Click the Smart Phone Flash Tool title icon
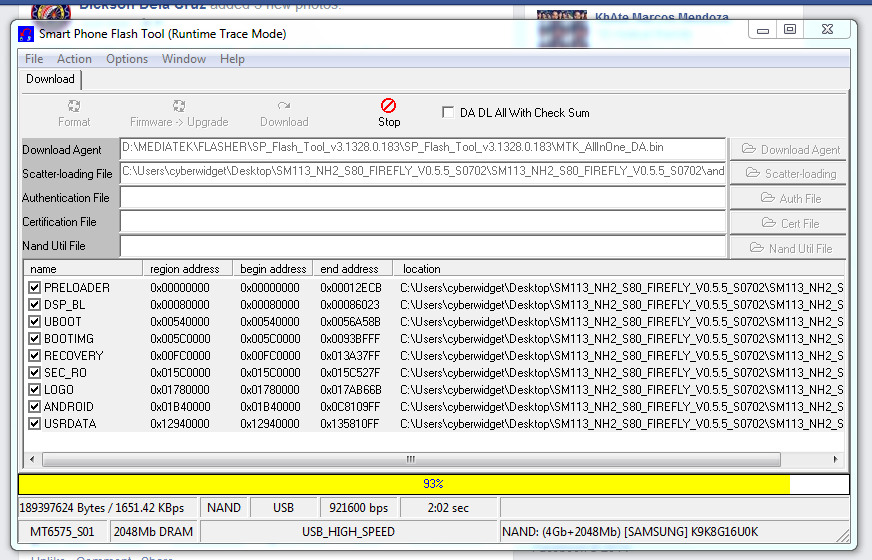The height and width of the screenshot is (560, 872). [27, 34]
